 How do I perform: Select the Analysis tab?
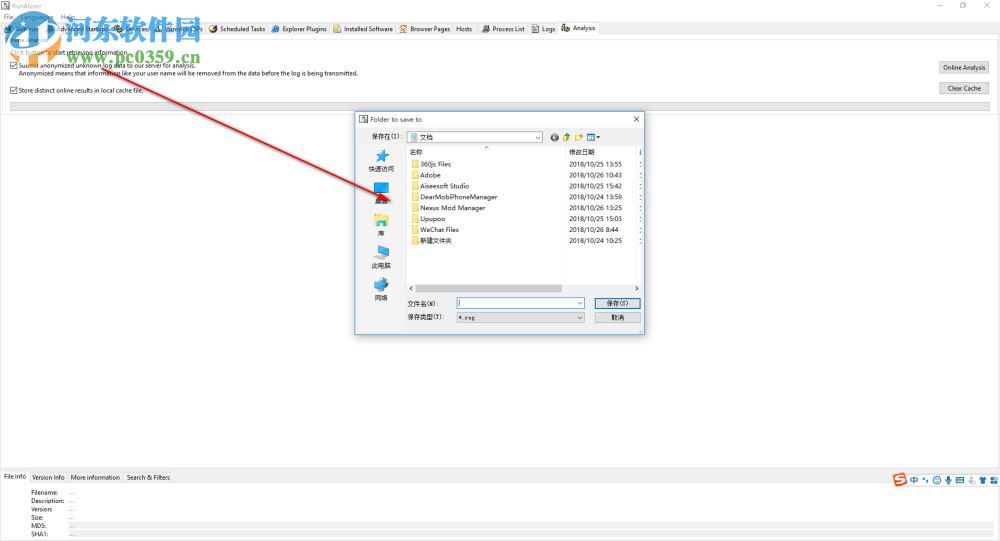(x=578, y=28)
